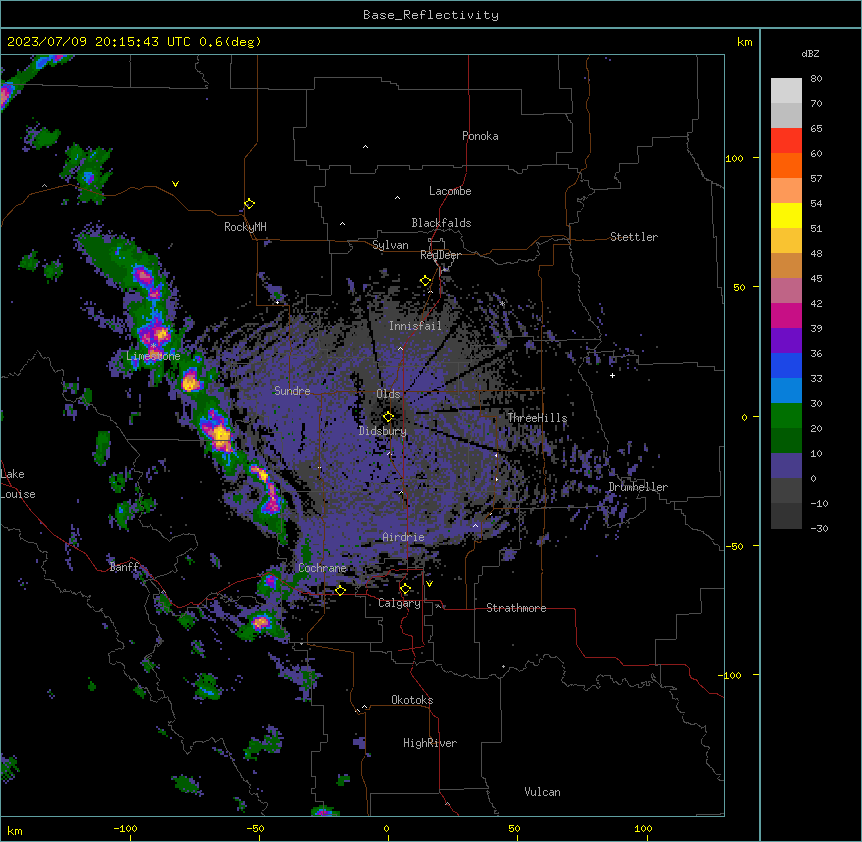Click the km unit label at bottom left
The height and width of the screenshot is (842, 862).
click(15, 831)
